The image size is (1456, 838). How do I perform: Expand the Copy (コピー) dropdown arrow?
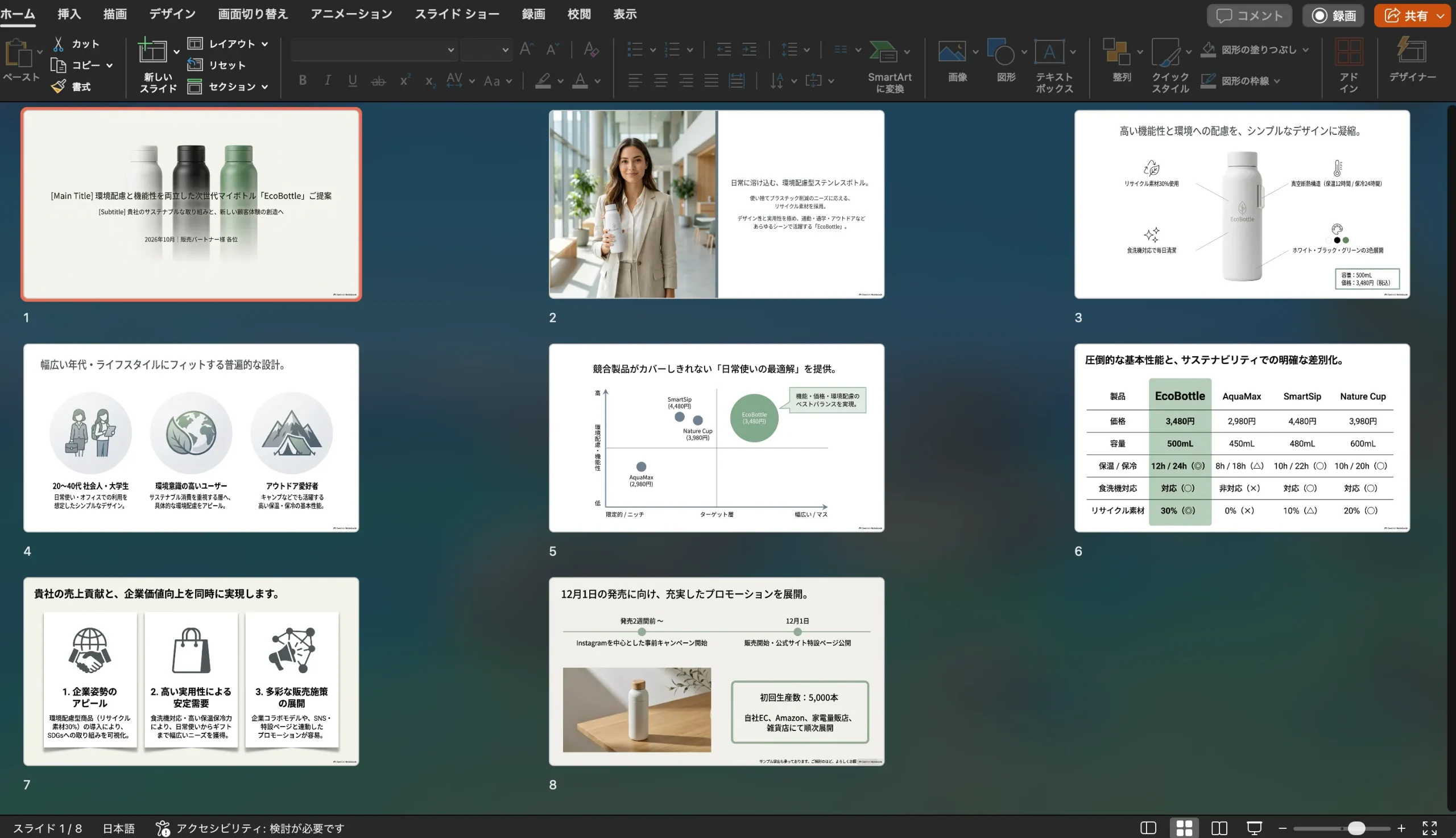click(109, 65)
